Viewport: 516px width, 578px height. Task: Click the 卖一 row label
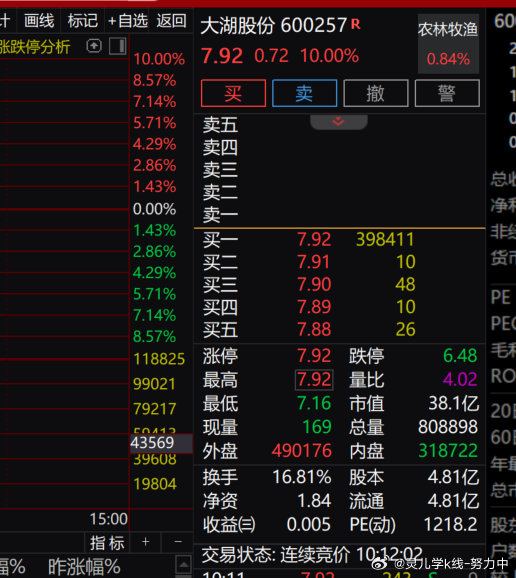220,215
